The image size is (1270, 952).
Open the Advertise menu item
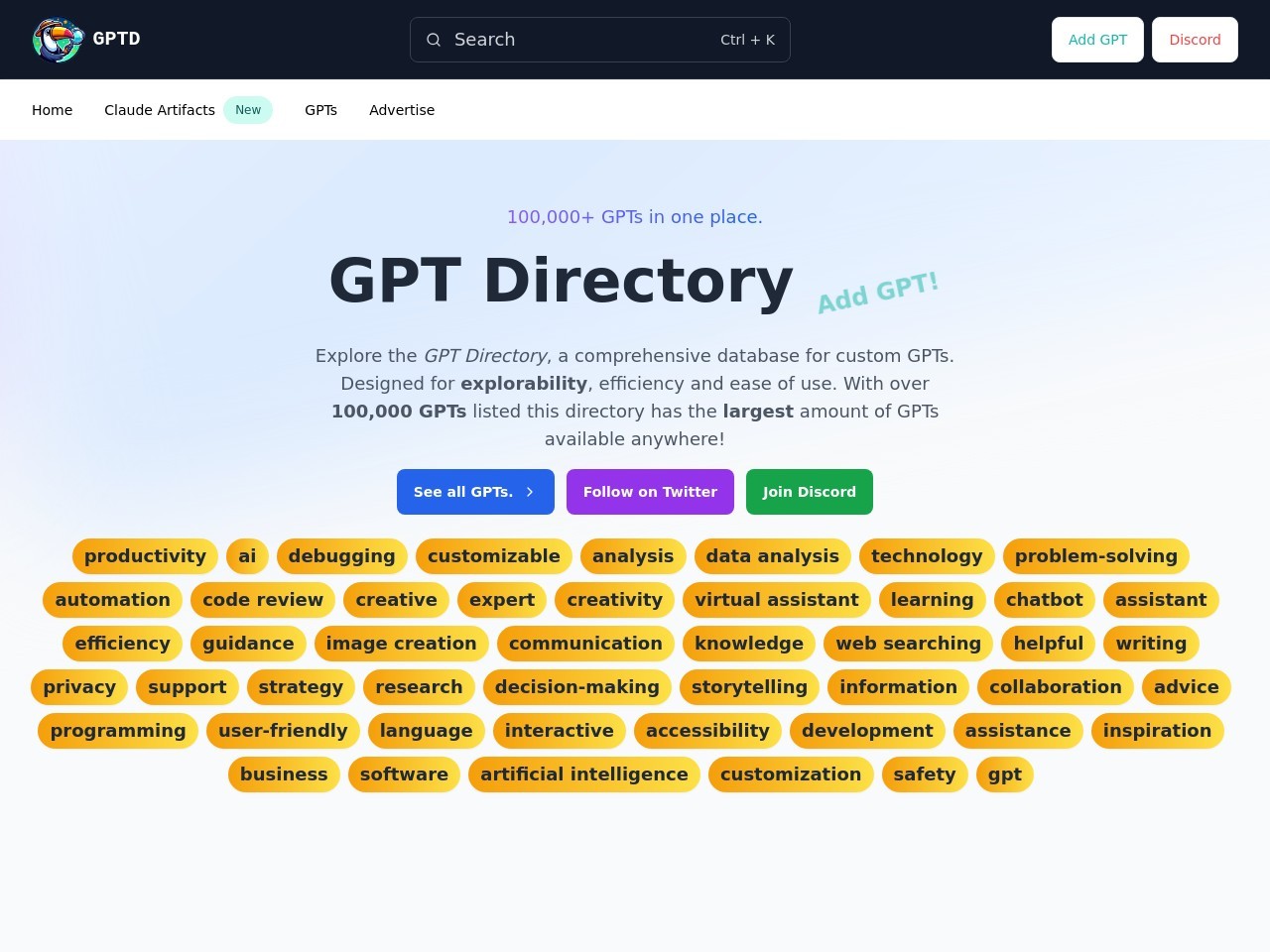(402, 110)
